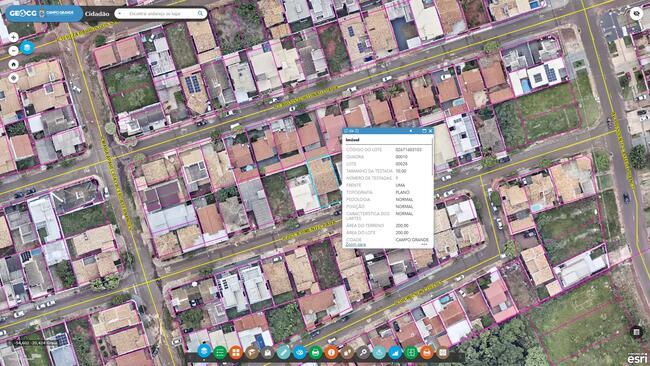Image resolution: width=650 pixels, height=366 pixels.
Task: Open the blue chart icon tool
Action: (x=395, y=352)
